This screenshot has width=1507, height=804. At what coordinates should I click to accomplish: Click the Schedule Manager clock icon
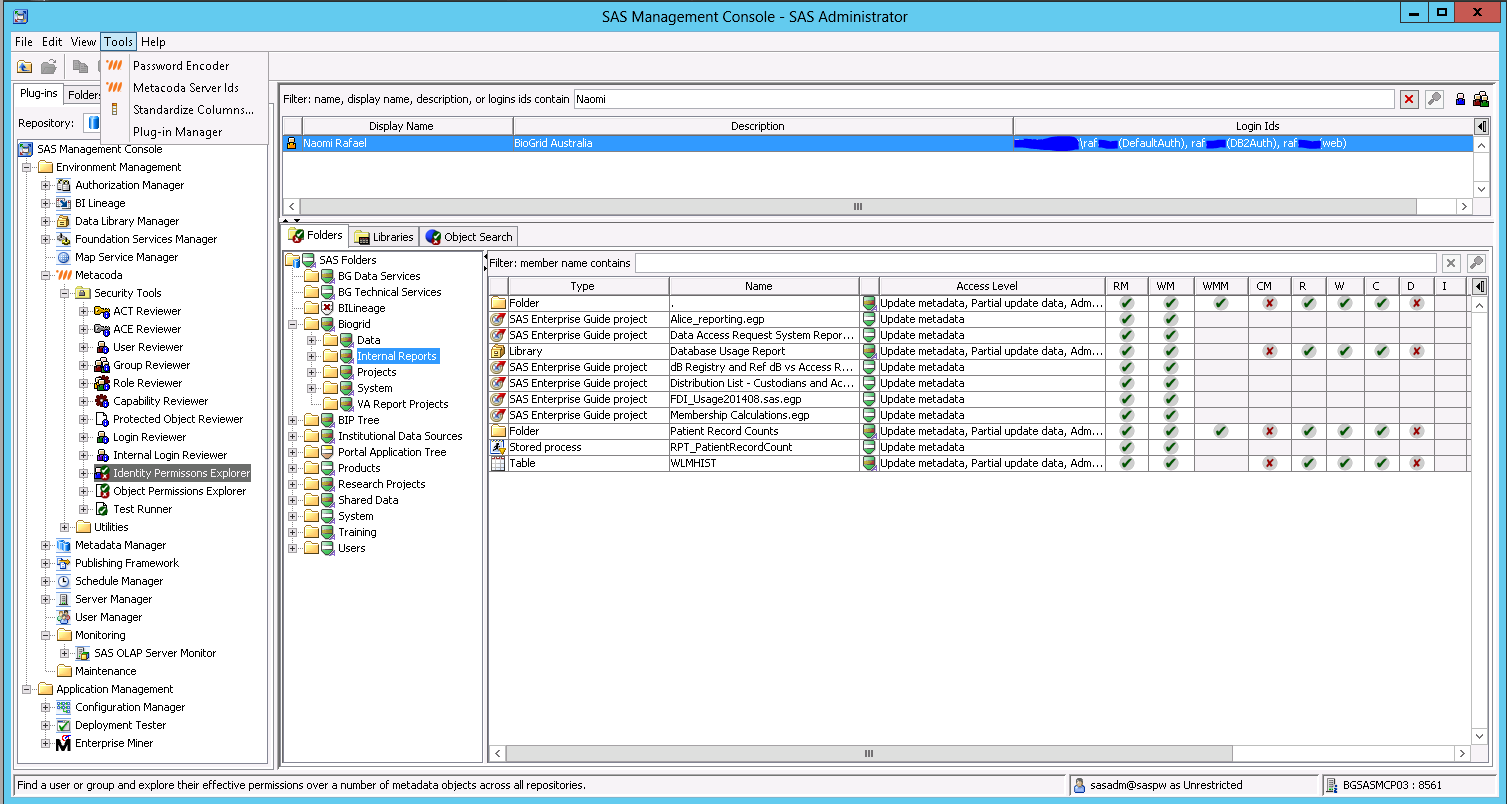[63, 581]
